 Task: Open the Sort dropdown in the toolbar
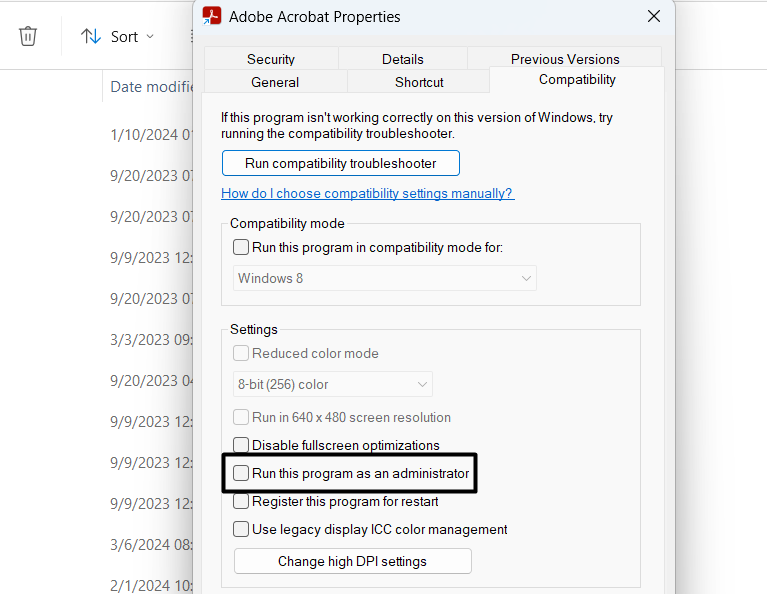pos(118,36)
